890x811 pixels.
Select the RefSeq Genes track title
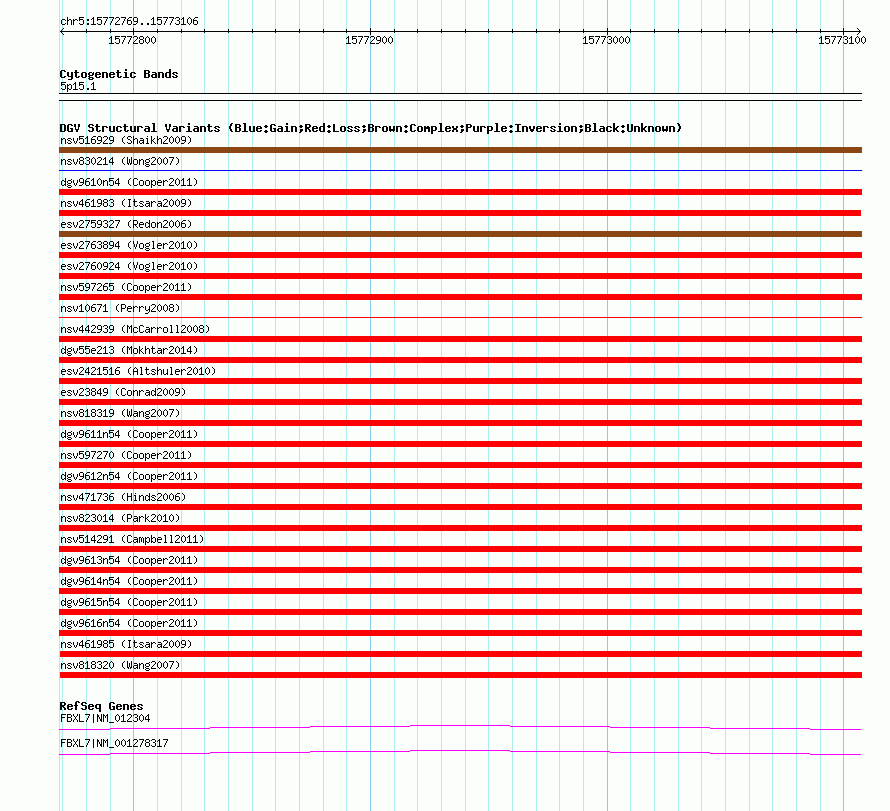click(102, 706)
